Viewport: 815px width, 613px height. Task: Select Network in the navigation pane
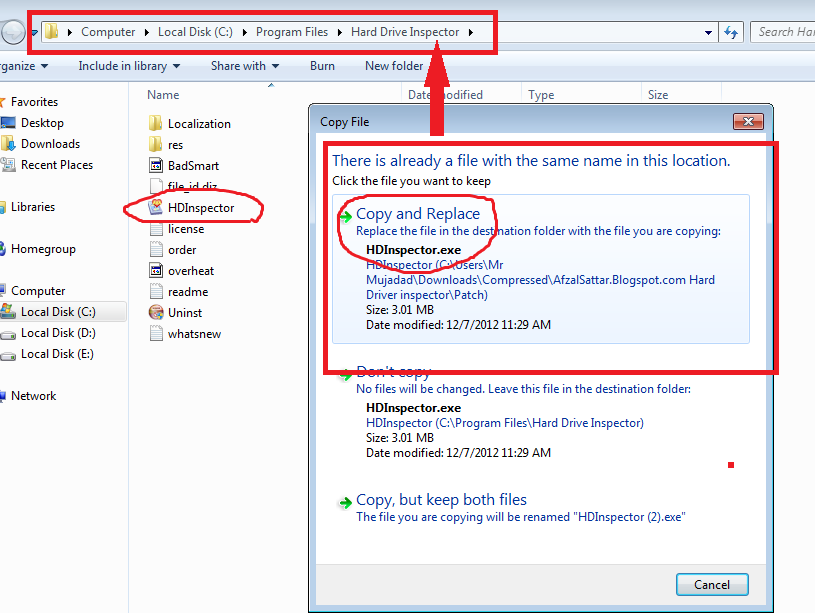click(x=33, y=396)
